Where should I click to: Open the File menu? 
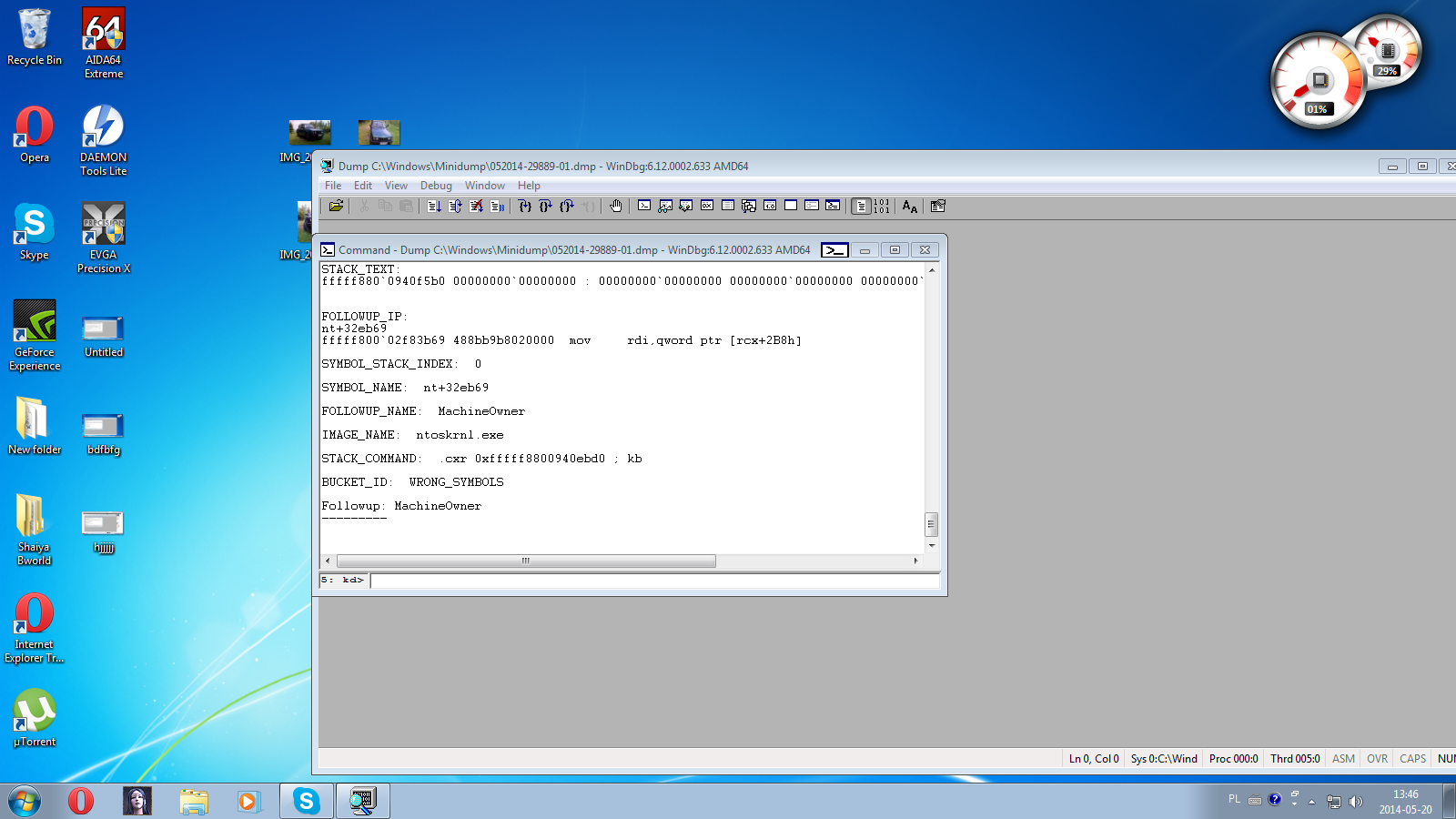(x=333, y=186)
